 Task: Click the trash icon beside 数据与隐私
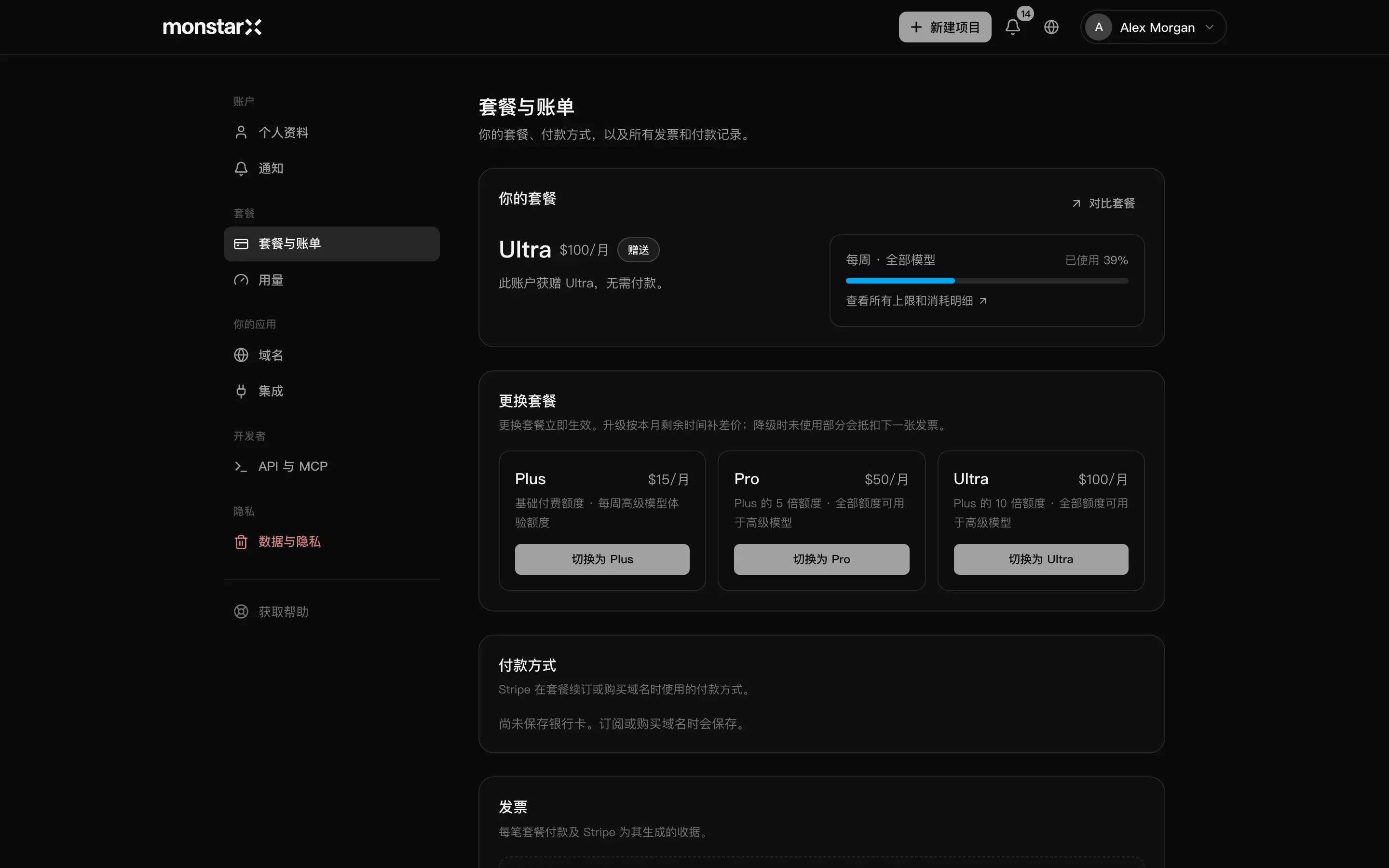(241, 542)
